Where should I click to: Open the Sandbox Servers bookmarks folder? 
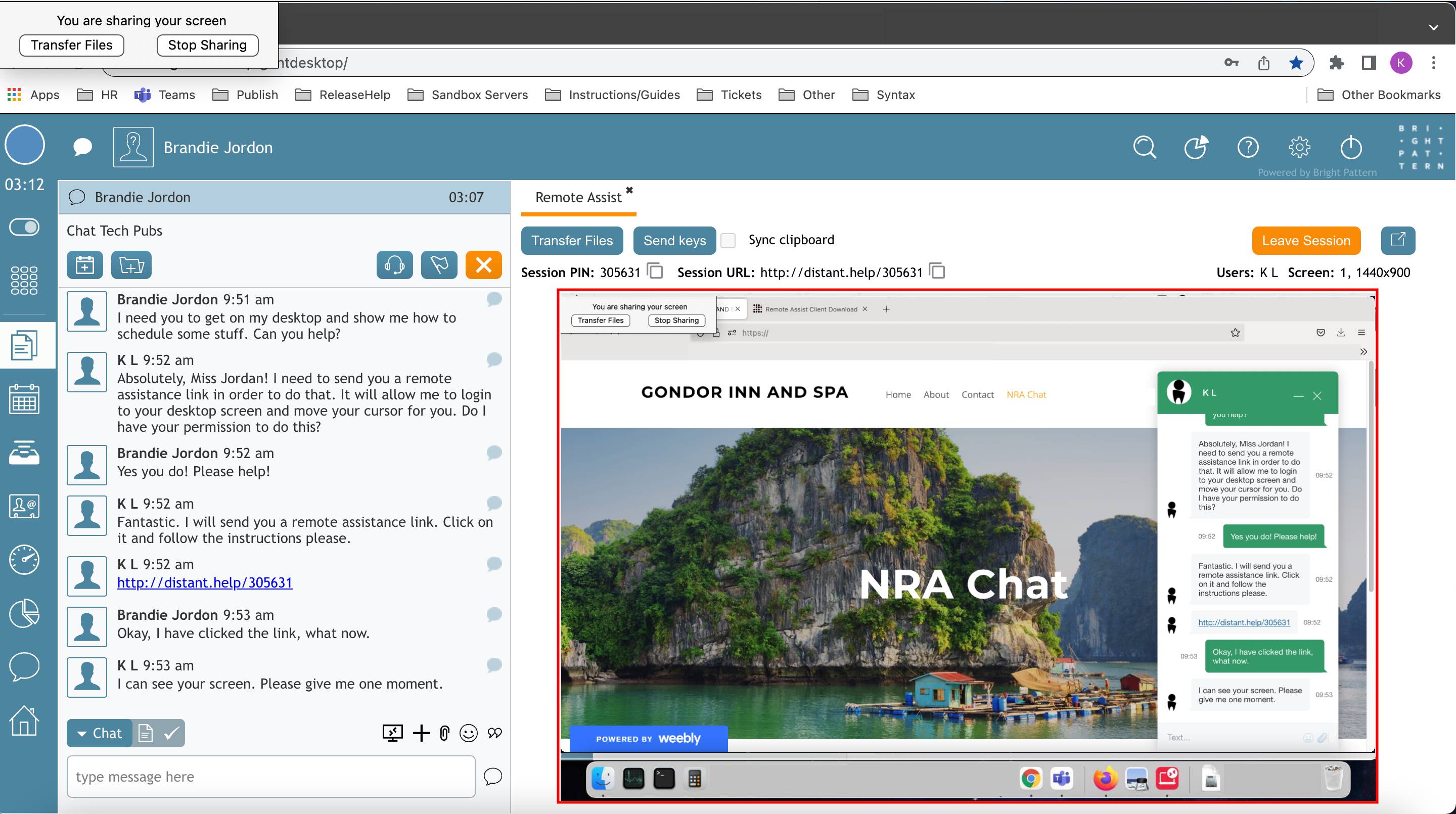pyautogui.click(x=468, y=95)
